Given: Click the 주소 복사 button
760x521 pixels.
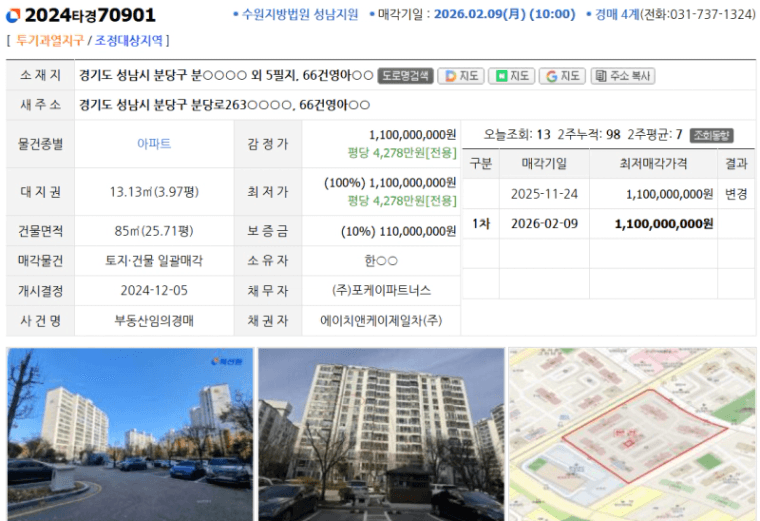Looking at the screenshot, I should (623, 76).
